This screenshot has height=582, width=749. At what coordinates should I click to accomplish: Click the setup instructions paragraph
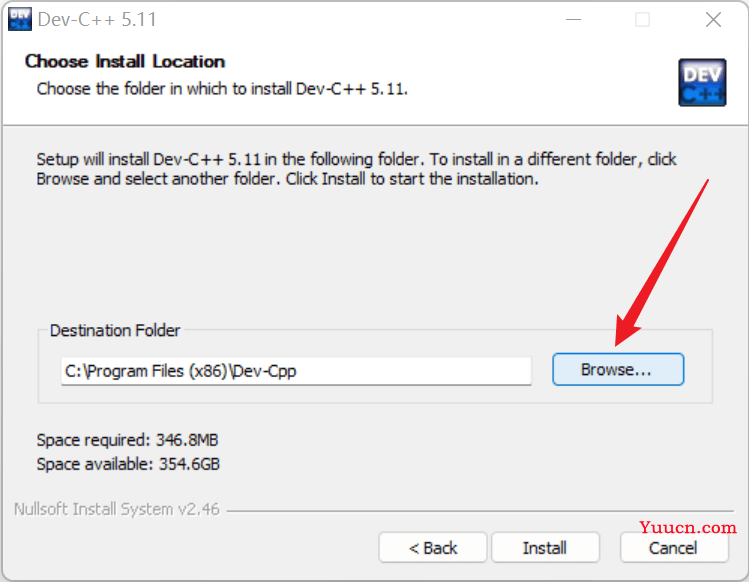coord(356,169)
